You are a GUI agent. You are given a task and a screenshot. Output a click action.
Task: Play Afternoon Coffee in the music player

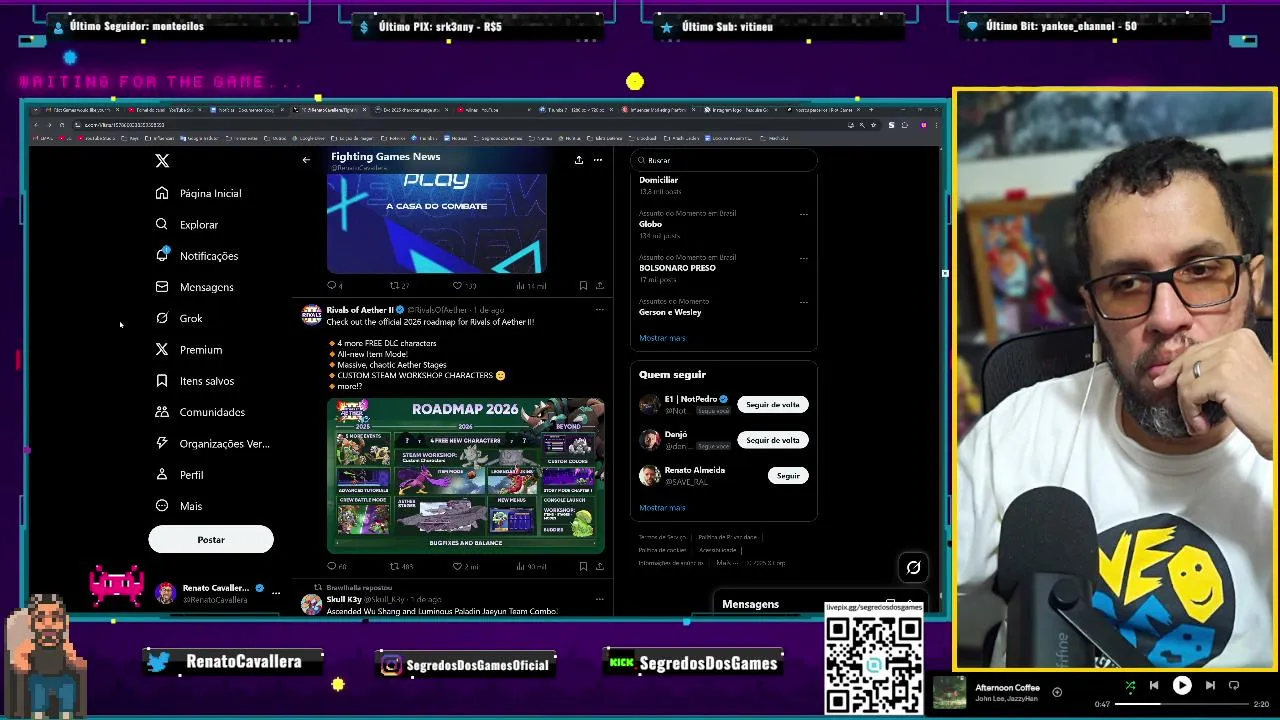point(1182,686)
